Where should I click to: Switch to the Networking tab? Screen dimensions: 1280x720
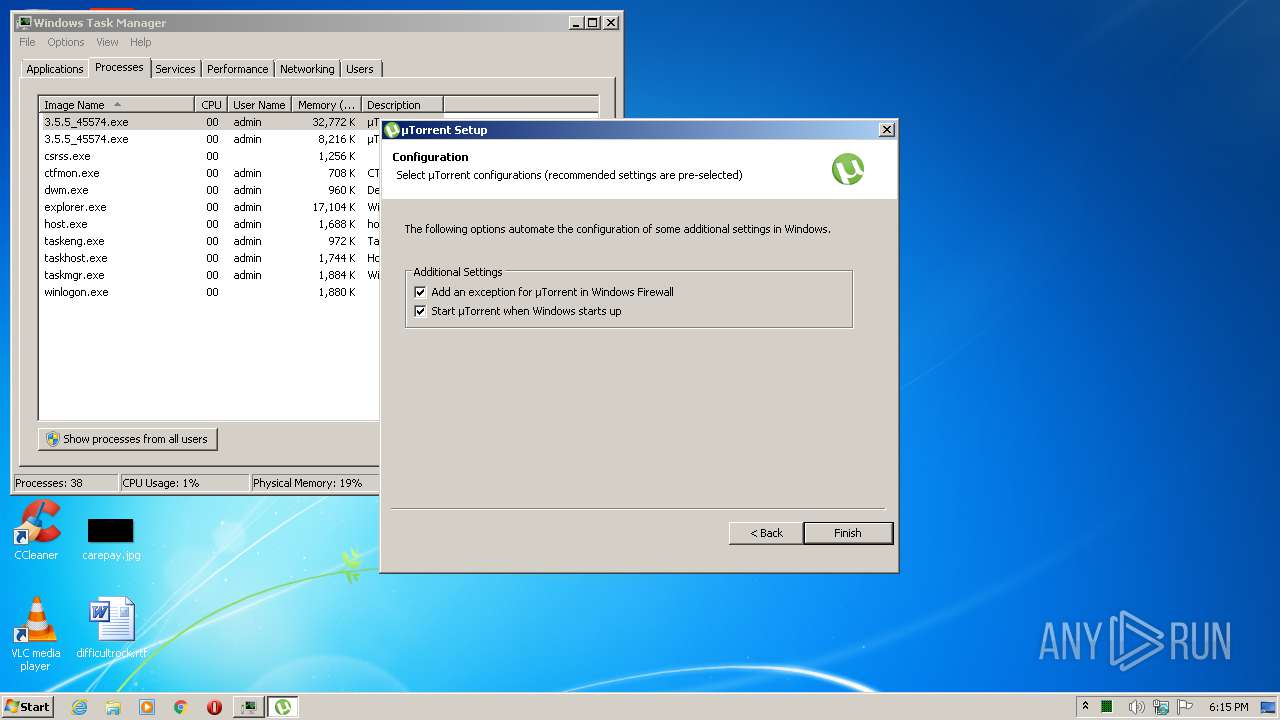coord(307,69)
